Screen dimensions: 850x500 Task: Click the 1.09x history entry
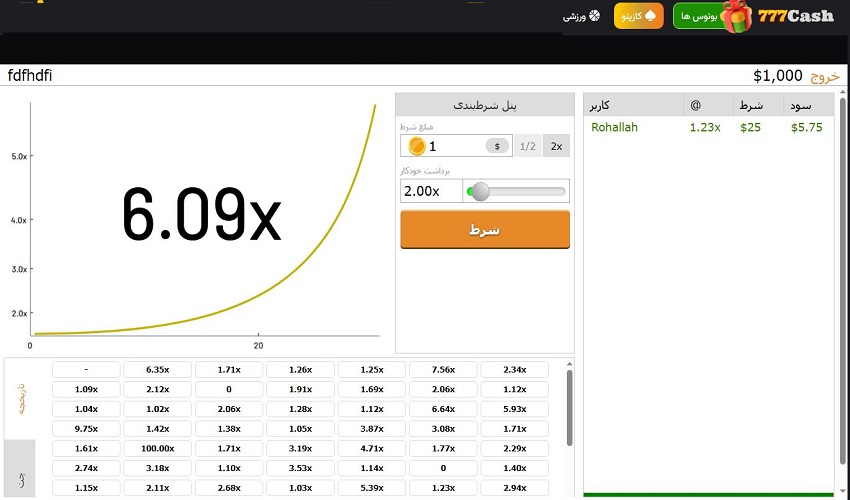coord(86,389)
